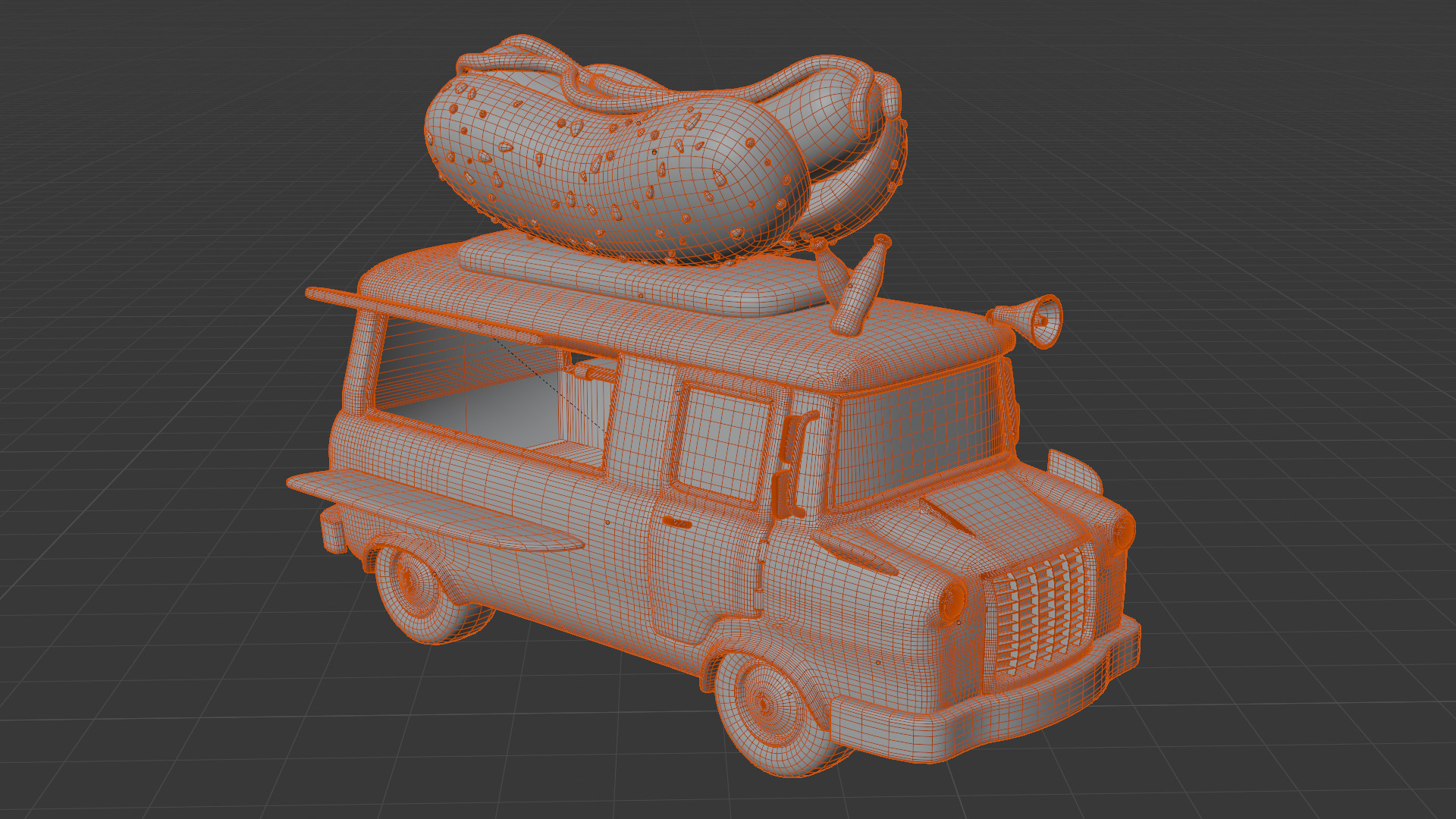Image resolution: width=1456 pixels, height=819 pixels.
Task: Select the serving counter shelf on the side
Action: (x=436, y=509)
